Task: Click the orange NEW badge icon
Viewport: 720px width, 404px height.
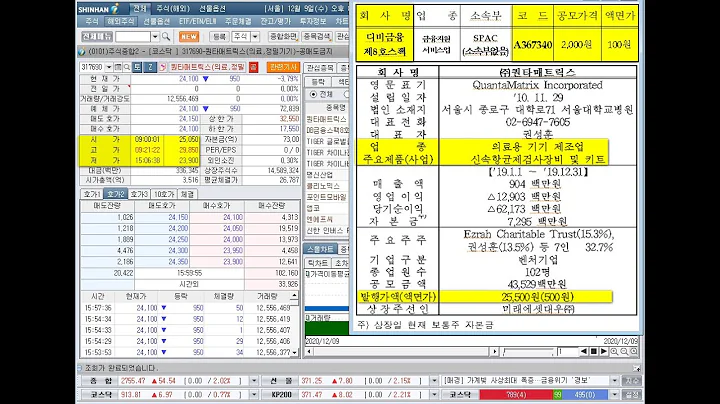Action: pyautogui.click(x=189, y=37)
